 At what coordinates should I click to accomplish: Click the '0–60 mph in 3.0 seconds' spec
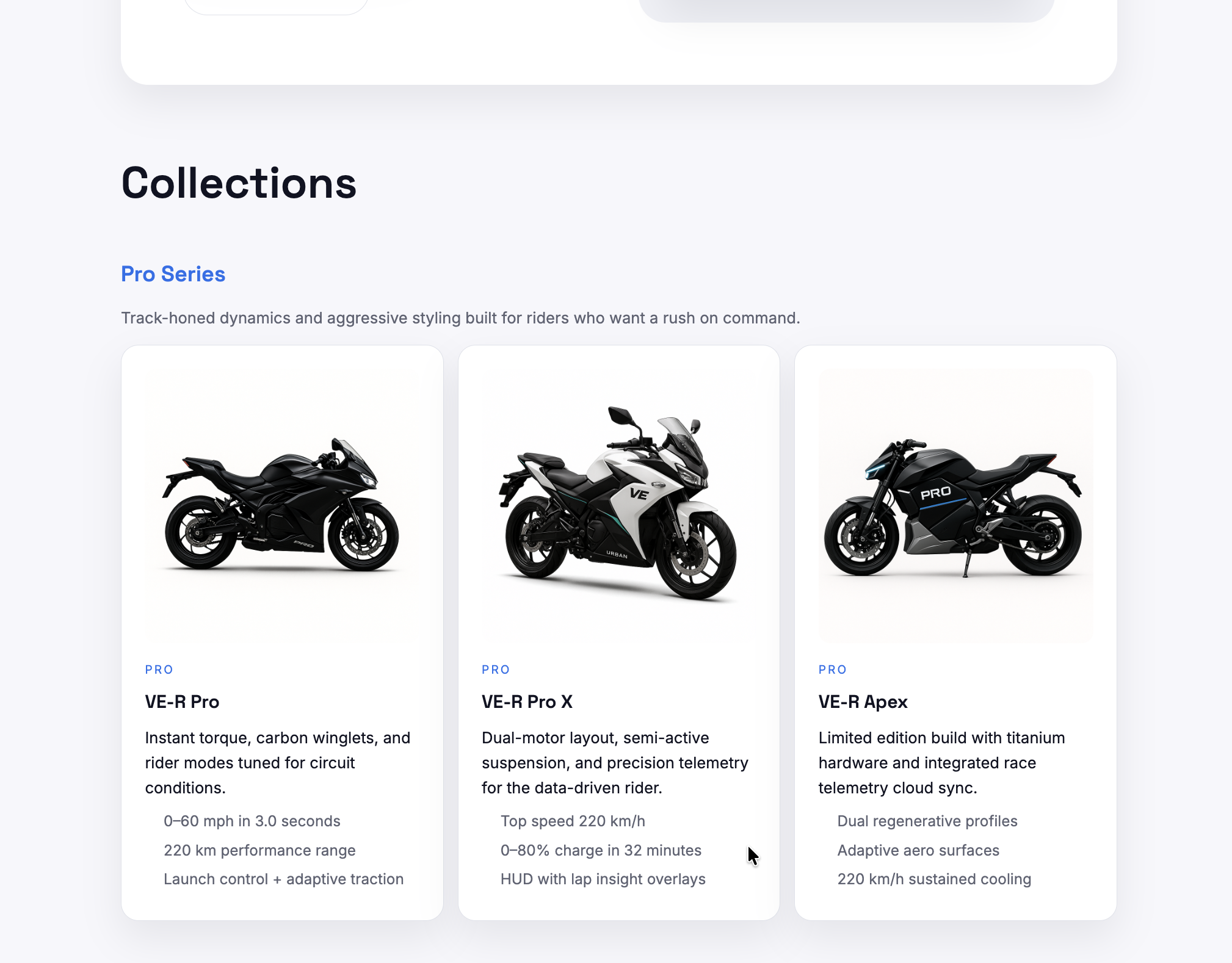[x=252, y=821]
